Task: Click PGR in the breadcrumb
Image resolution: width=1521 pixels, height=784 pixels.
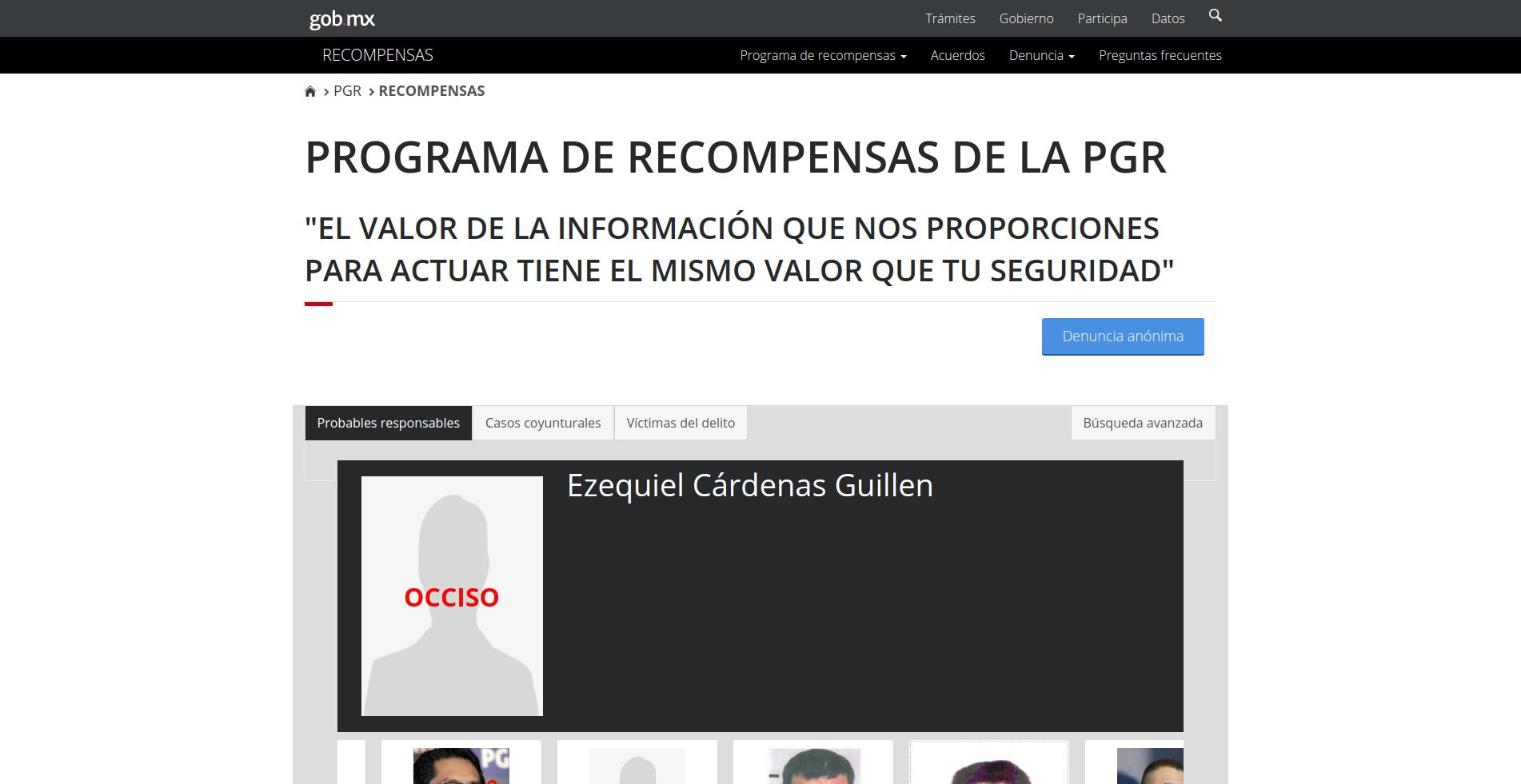Action: (x=347, y=91)
